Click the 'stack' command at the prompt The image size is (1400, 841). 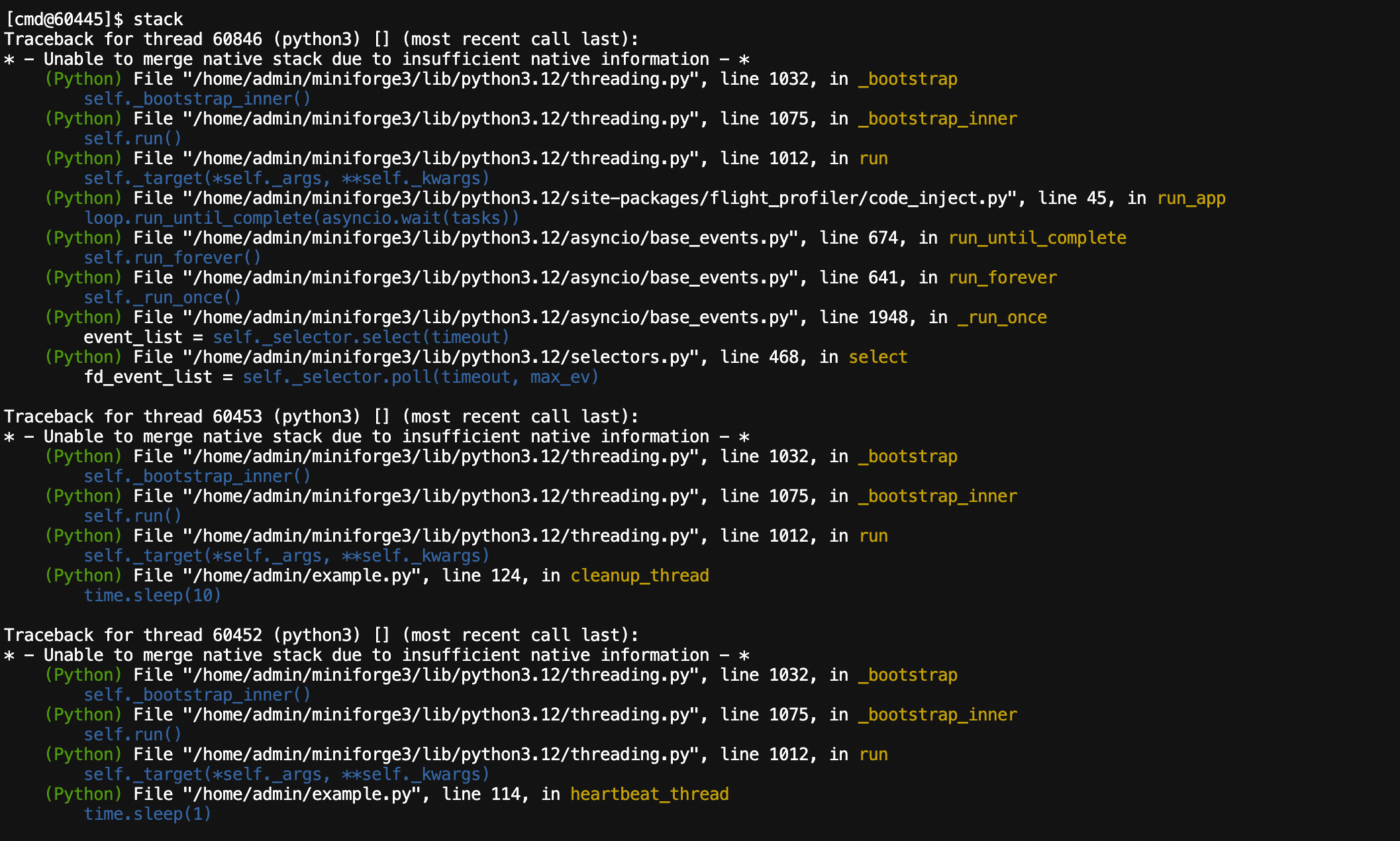[158, 19]
